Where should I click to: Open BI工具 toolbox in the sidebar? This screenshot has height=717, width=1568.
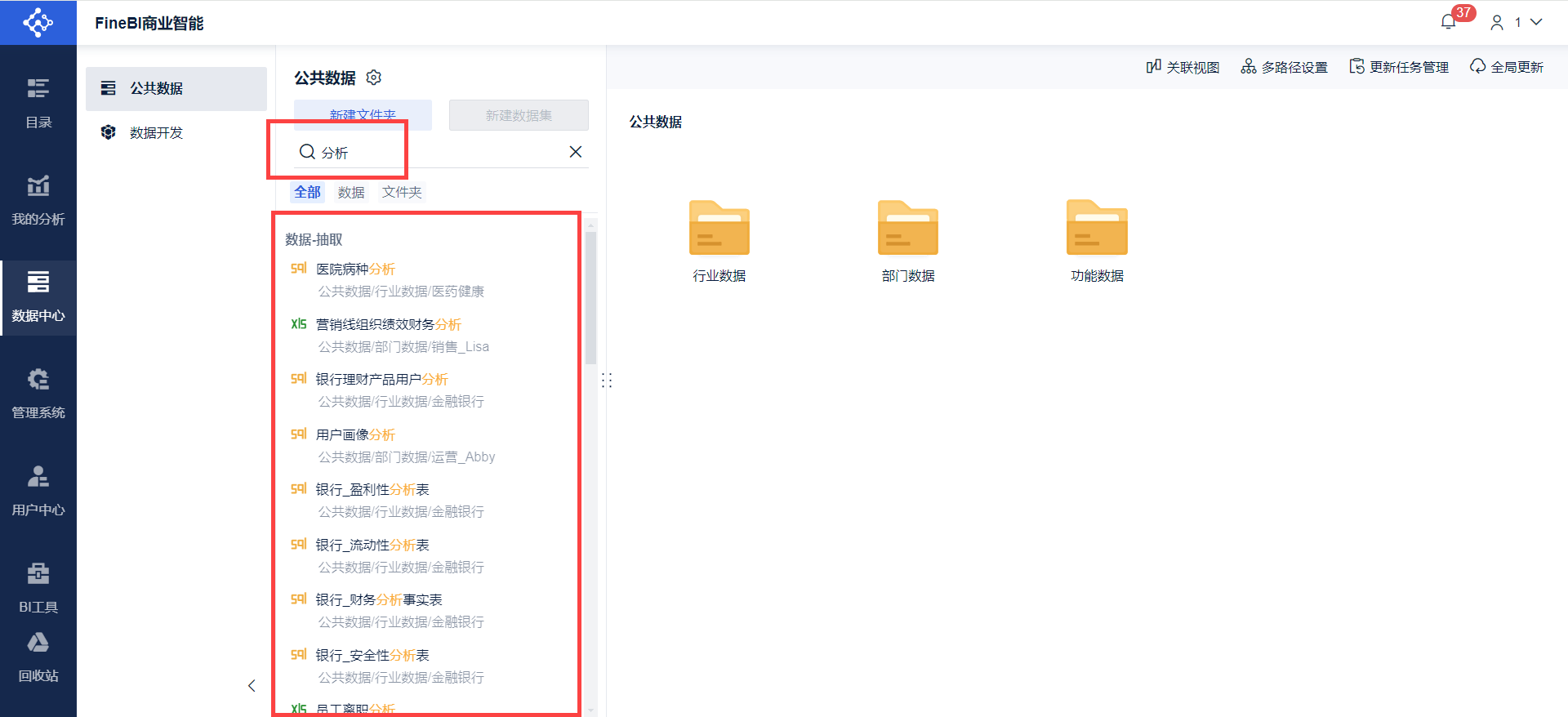(38, 588)
